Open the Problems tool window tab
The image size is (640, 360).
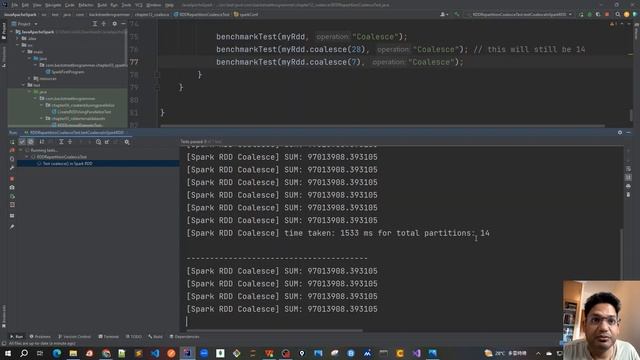click(40, 337)
